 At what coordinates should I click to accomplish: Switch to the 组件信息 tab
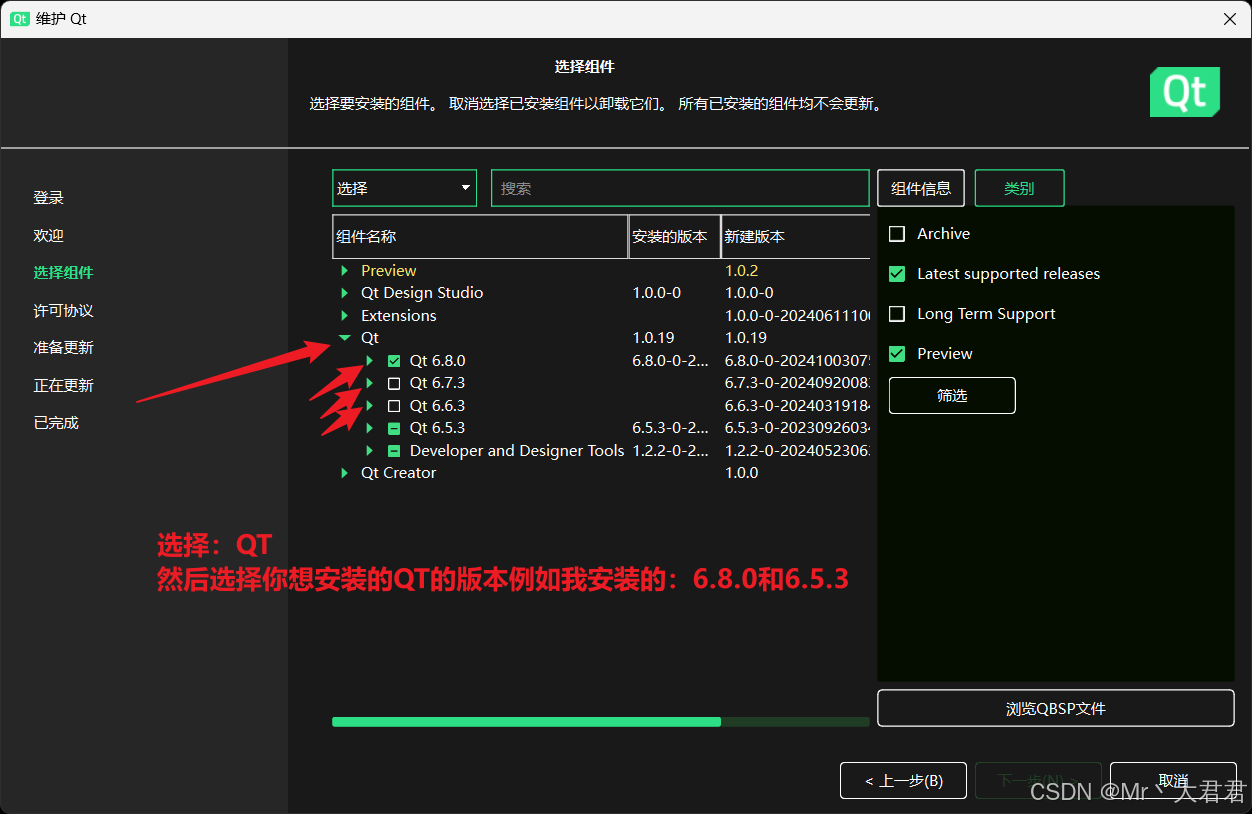pyautogui.click(x=921, y=188)
